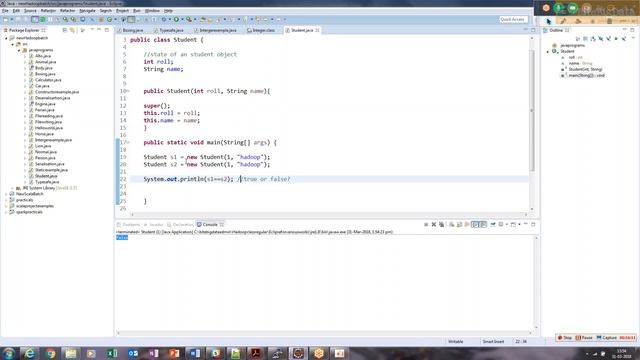640x360 pixels.
Task: Collapse the newHadoopbatch project node
Action: pyautogui.click(x=7, y=38)
